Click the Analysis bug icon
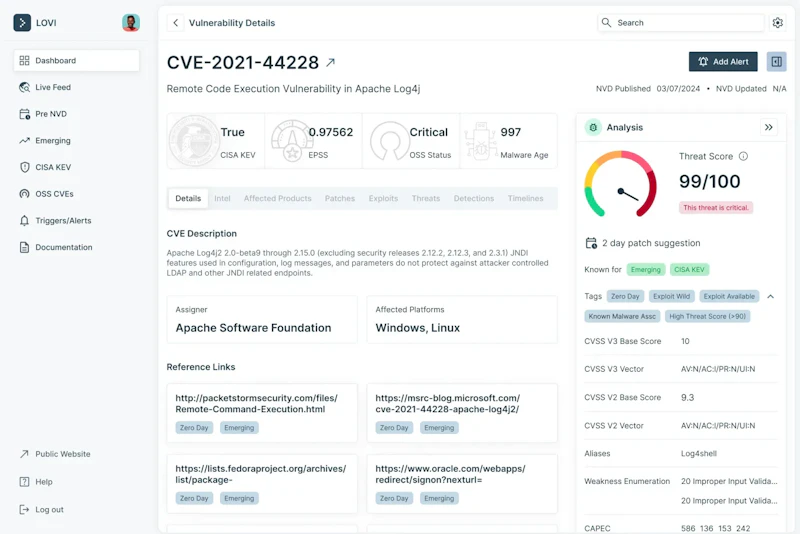The height and width of the screenshot is (534, 800). pos(593,128)
